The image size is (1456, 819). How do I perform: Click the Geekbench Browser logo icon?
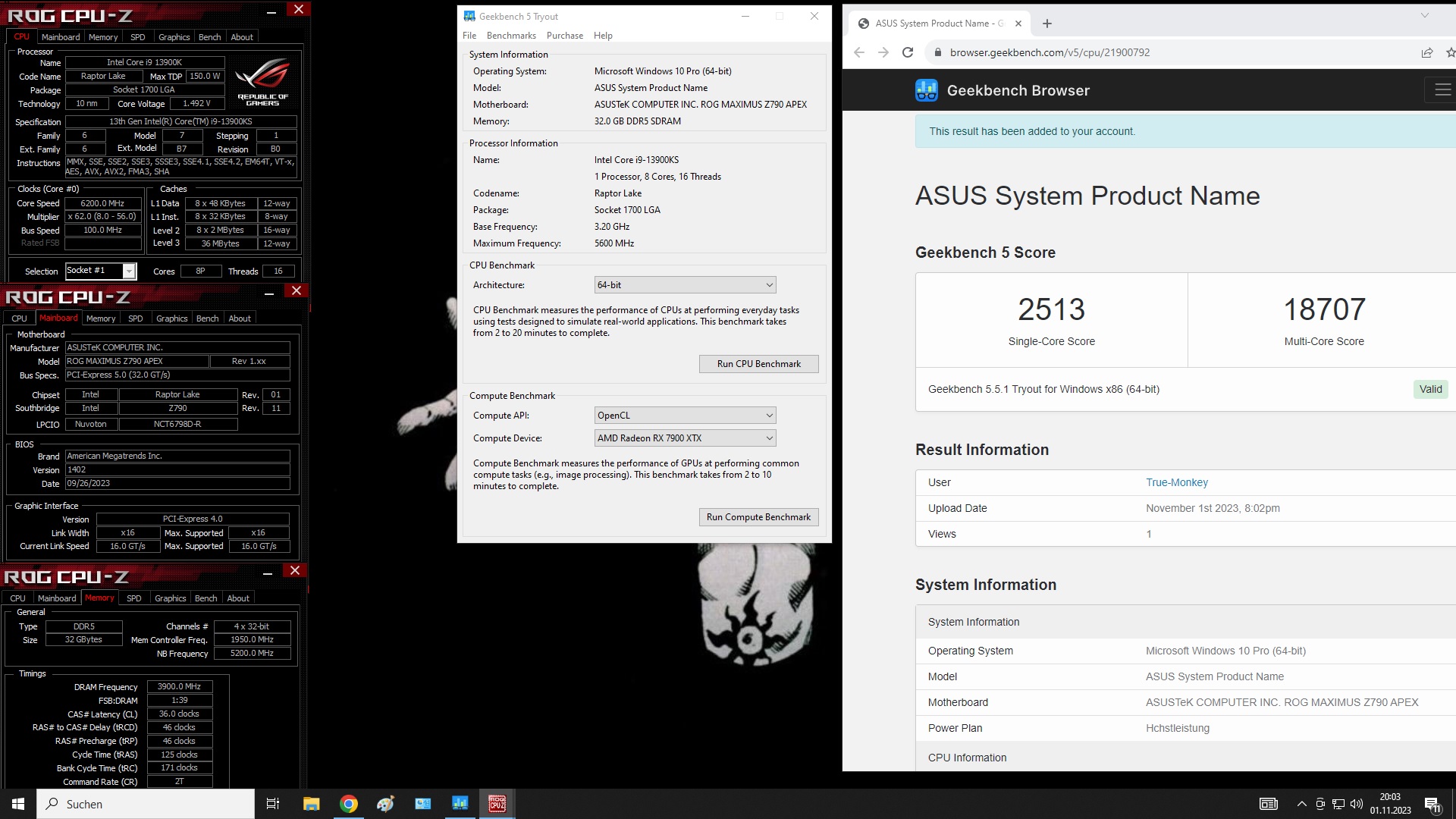click(x=927, y=90)
